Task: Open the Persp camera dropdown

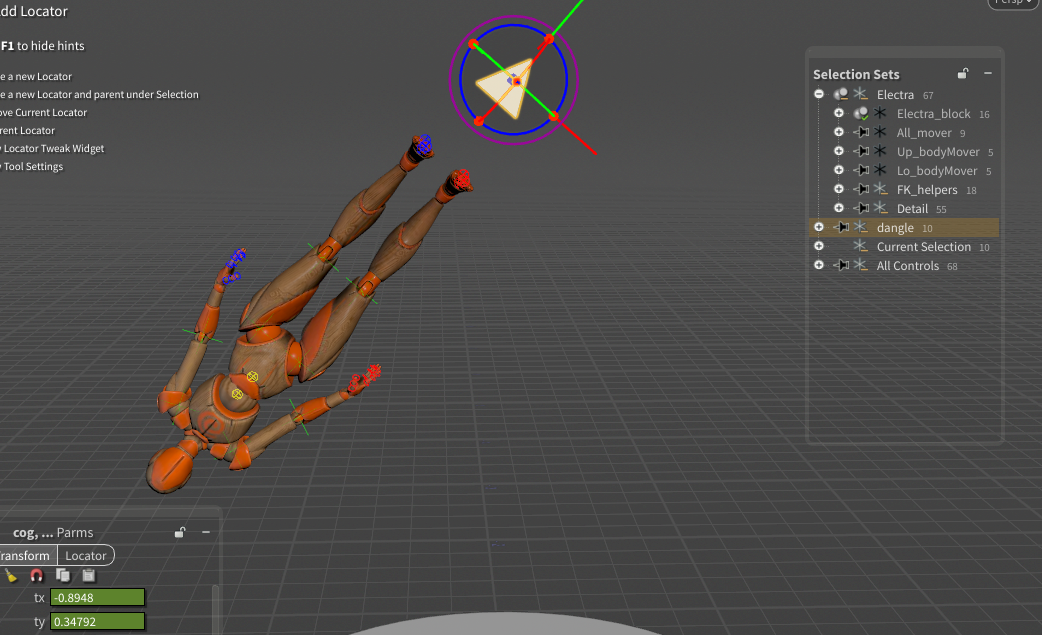Action: tap(1014, 3)
